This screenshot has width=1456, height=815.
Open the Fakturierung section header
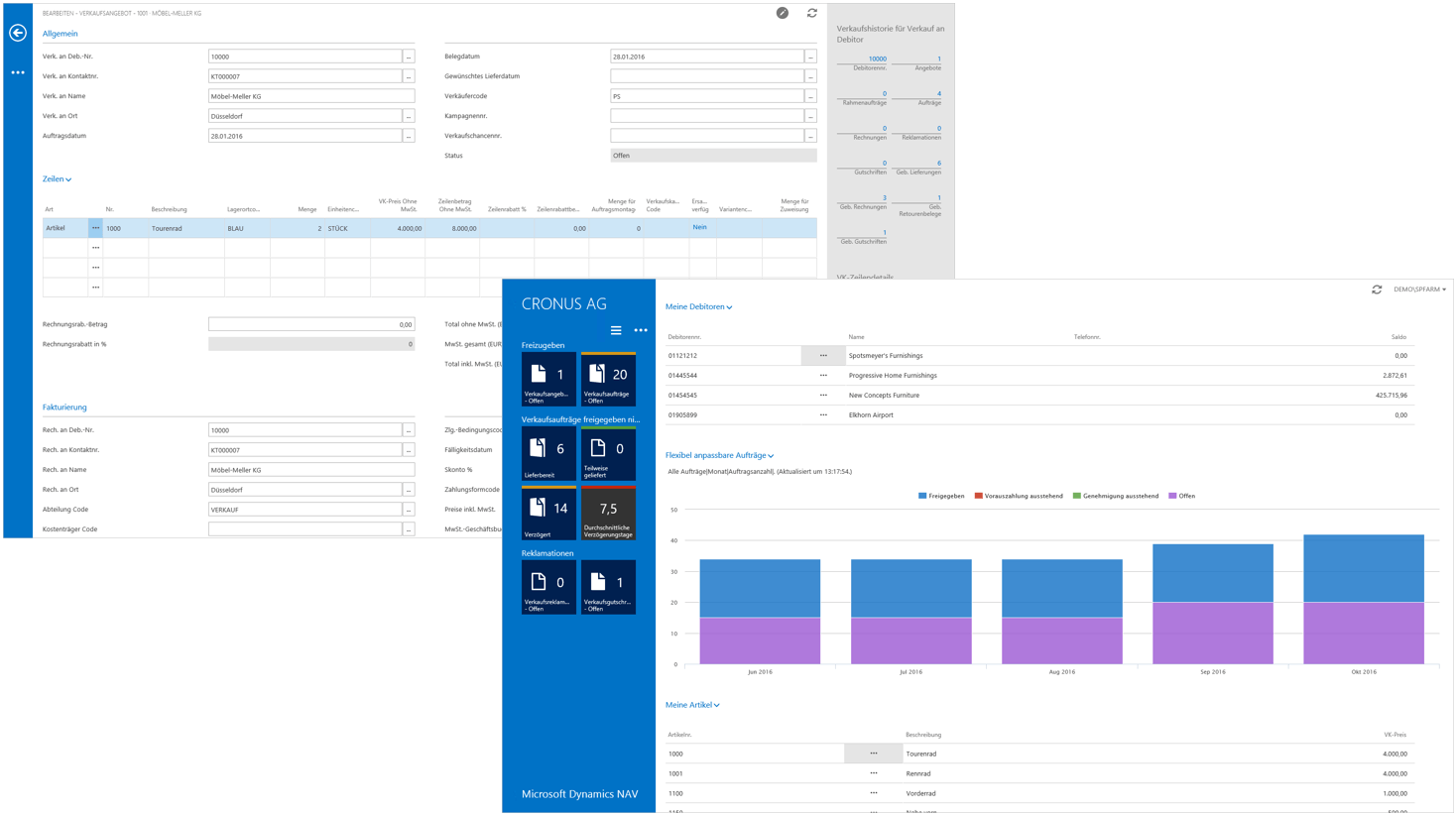64,407
